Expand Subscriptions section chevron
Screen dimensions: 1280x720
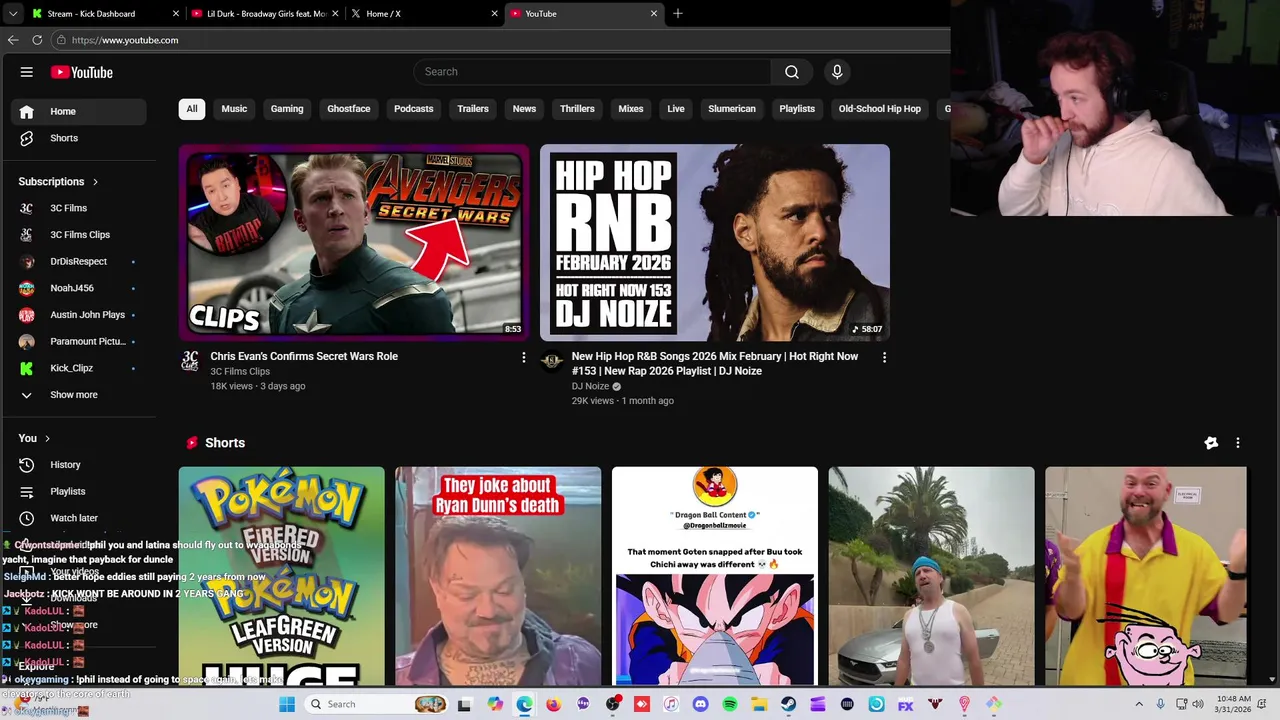click(95, 182)
